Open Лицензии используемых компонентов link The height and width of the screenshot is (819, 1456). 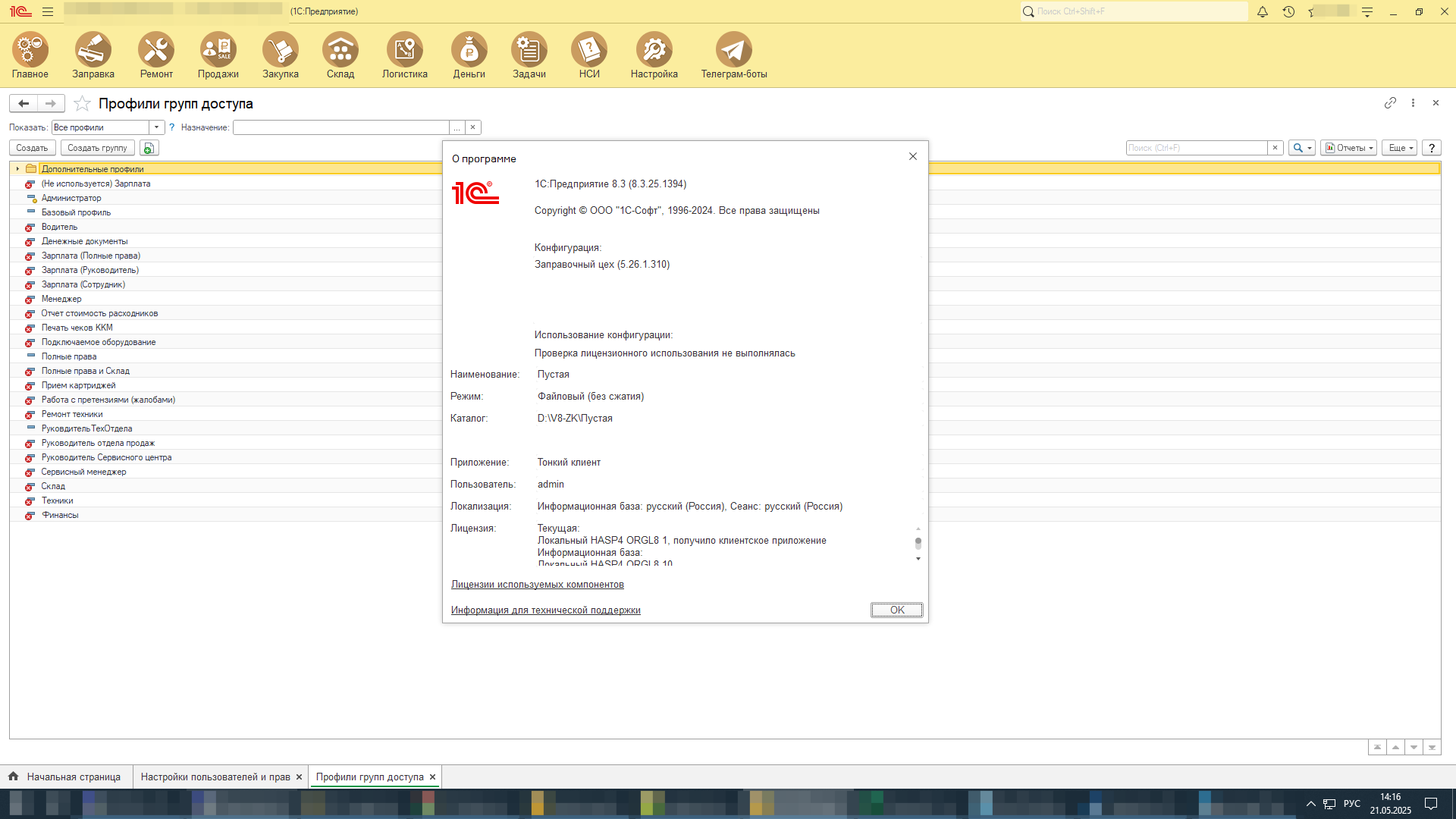pyautogui.click(x=538, y=585)
